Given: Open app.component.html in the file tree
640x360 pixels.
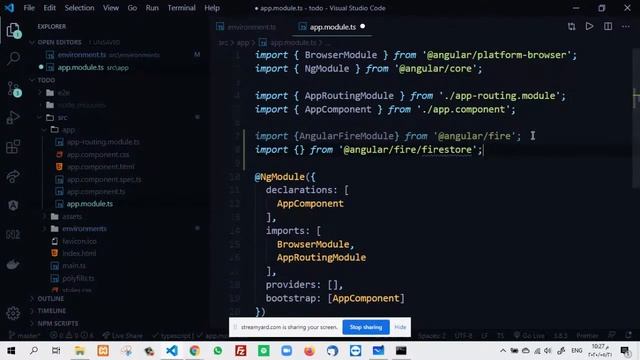Looking at the screenshot, I should [x=100, y=167].
